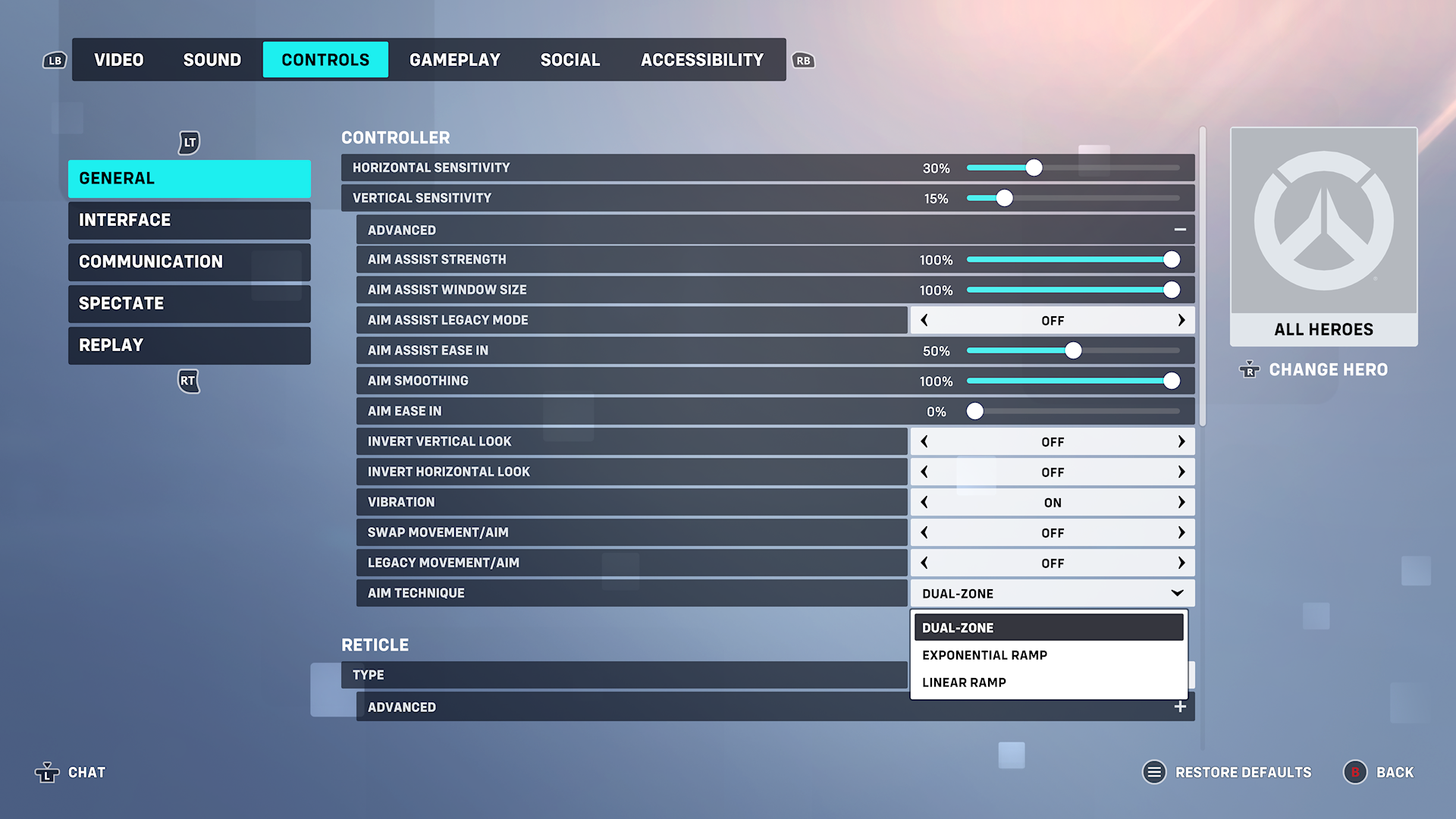Screen dimensions: 1456x819
Task: Expand the RETICLE ADVANCED section
Action: (x=1181, y=707)
